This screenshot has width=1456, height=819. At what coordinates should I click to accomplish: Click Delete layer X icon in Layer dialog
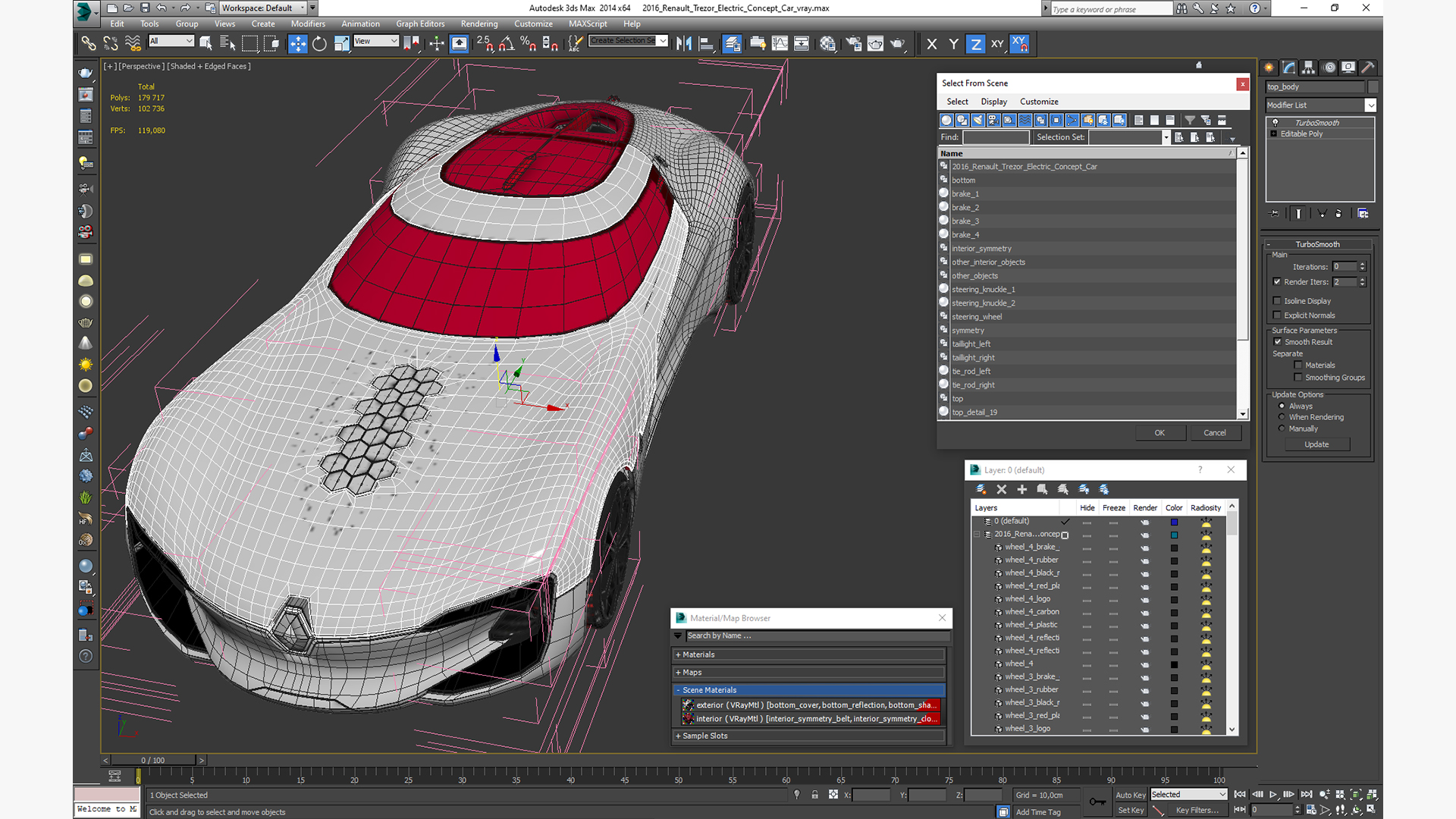click(x=1001, y=490)
